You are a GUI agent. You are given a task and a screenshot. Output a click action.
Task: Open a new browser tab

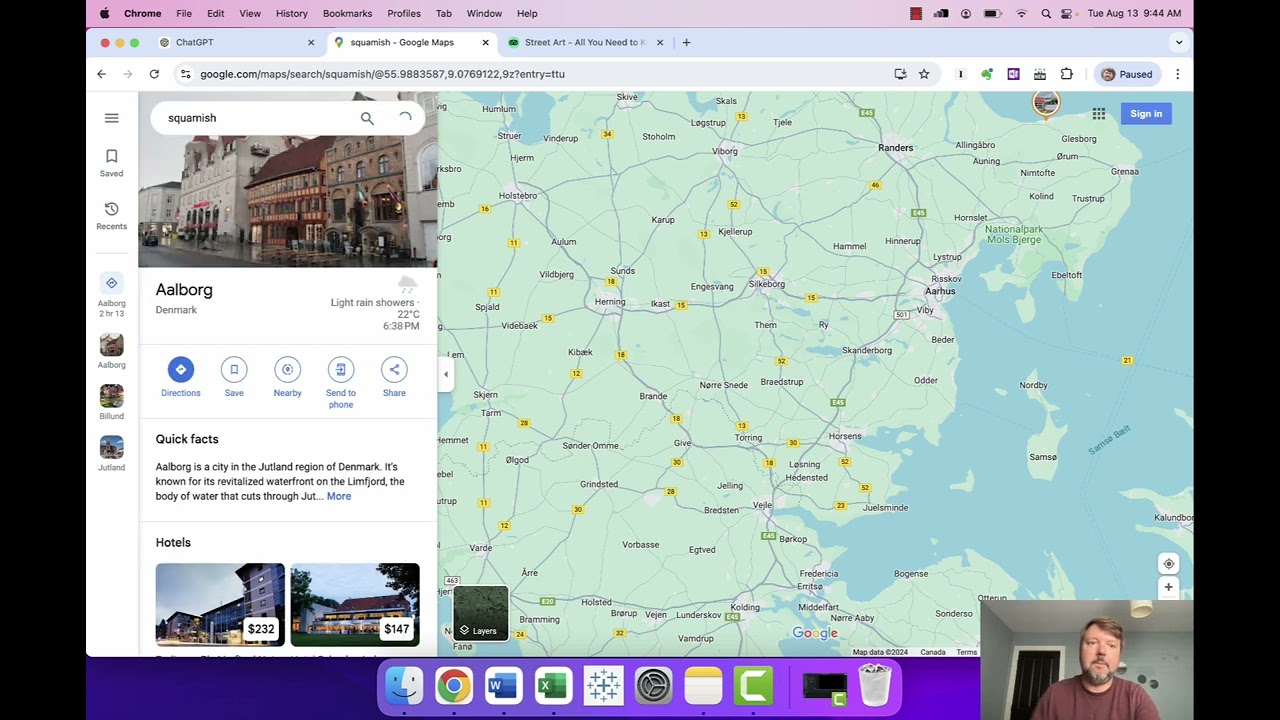coord(686,42)
